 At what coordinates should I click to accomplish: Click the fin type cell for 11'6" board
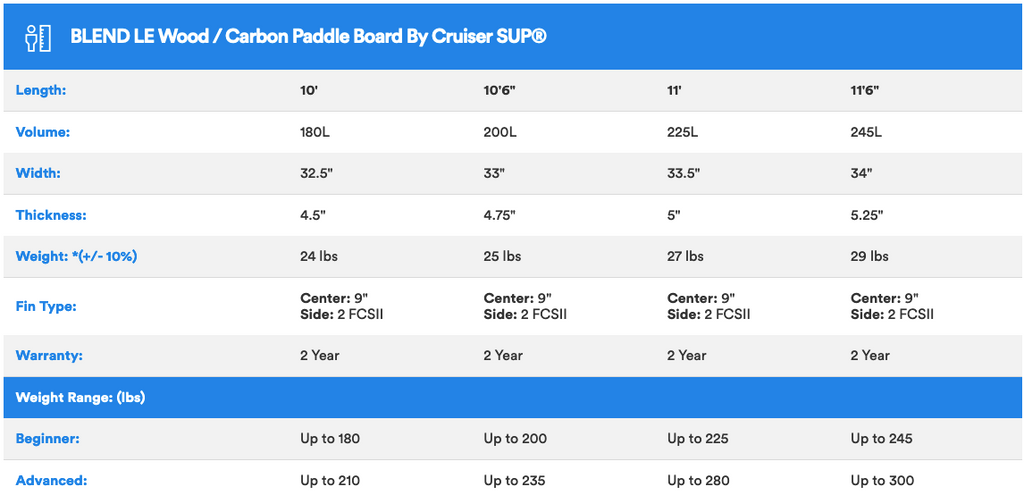pos(892,306)
